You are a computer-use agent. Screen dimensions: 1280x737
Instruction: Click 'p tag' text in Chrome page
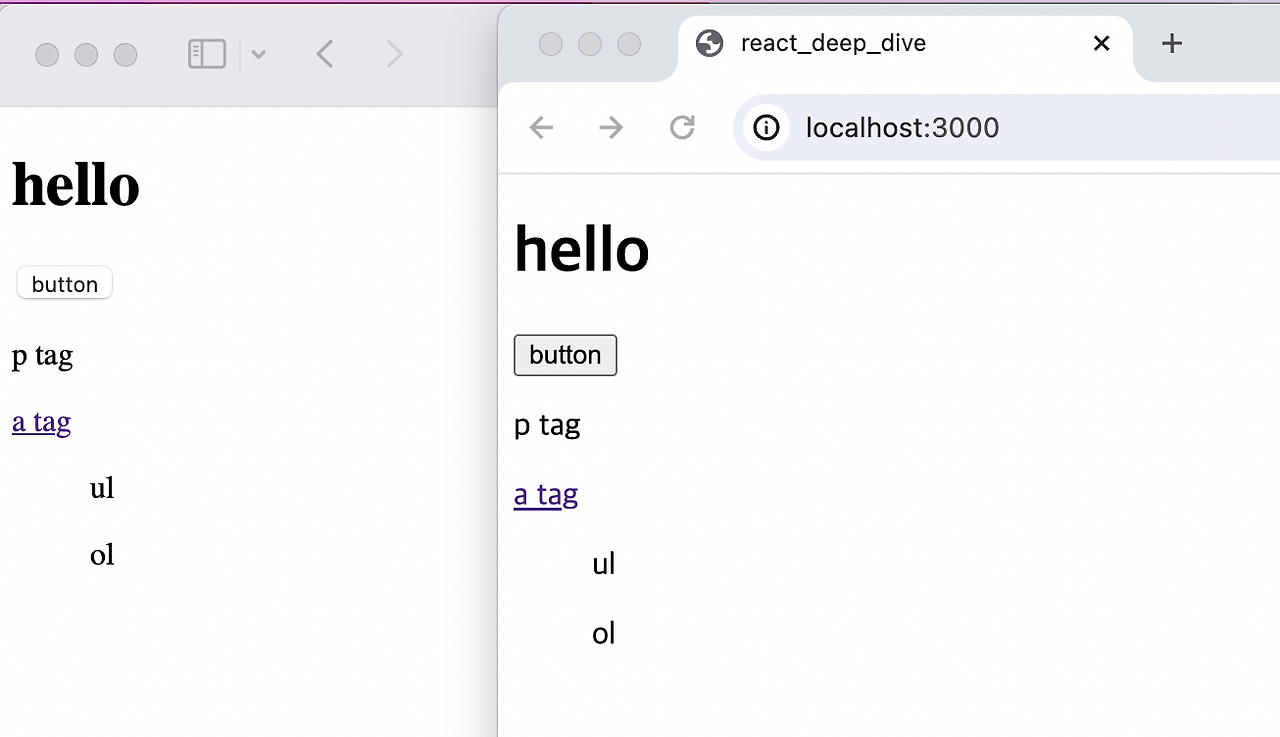547,426
